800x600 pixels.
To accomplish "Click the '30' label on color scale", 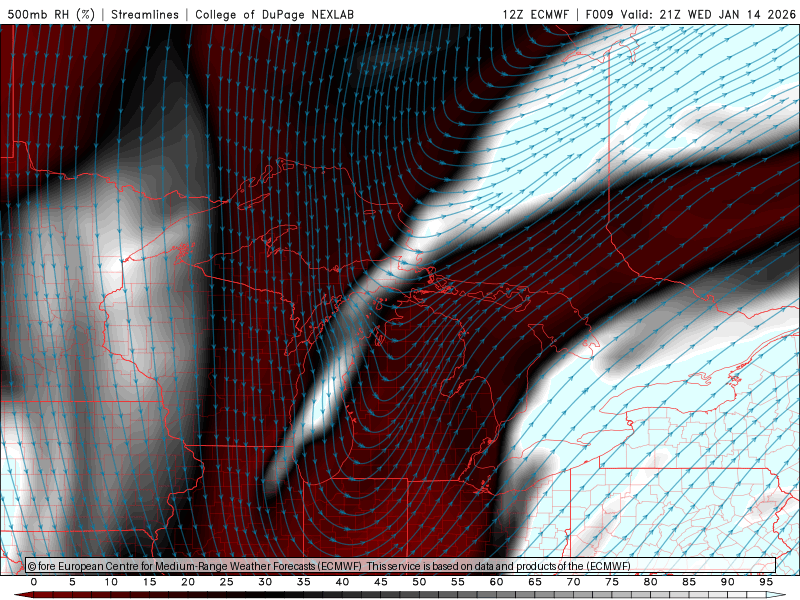I will coord(265,582).
